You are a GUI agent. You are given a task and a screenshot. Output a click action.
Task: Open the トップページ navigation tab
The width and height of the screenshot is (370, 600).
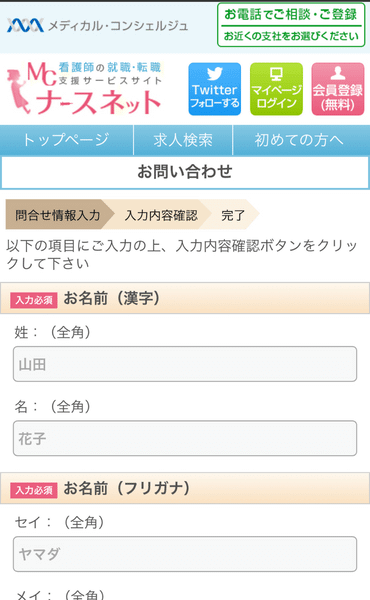(x=67, y=140)
